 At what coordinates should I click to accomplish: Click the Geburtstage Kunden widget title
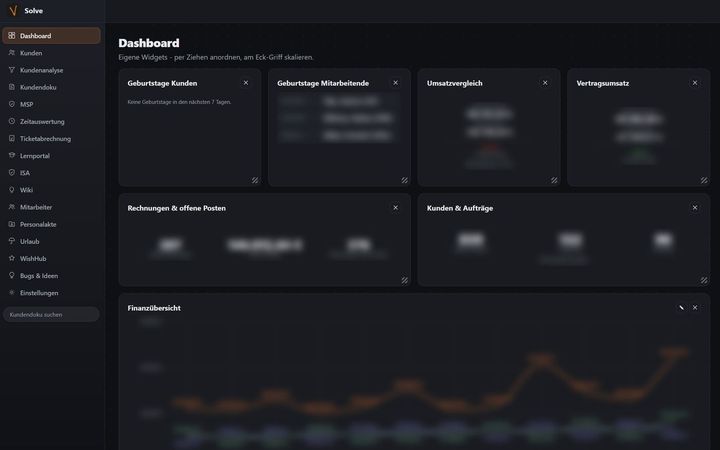[163, 83]
